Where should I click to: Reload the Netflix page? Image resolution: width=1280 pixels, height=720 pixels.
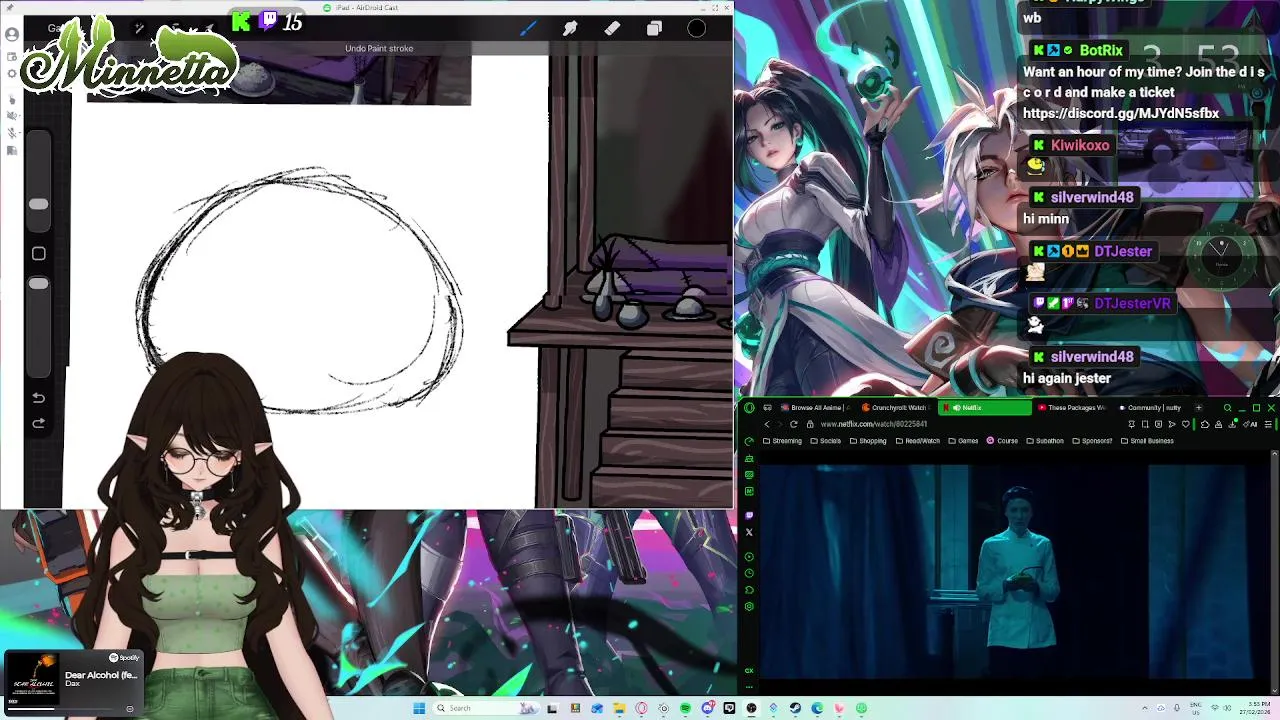(x=794, y=424)
